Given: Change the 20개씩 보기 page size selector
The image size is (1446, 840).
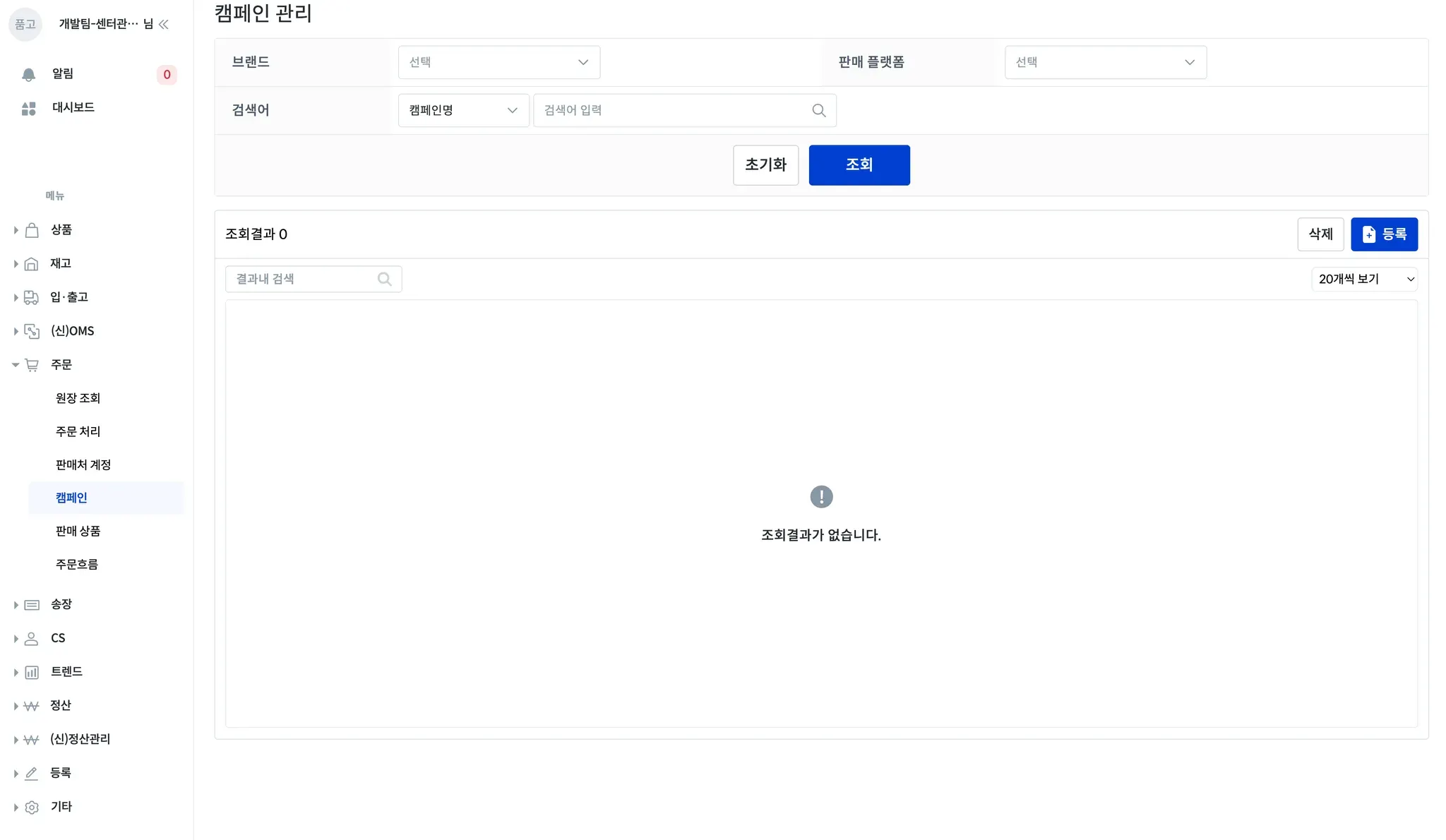Looking at the screenshot, I should (1364, 279).
